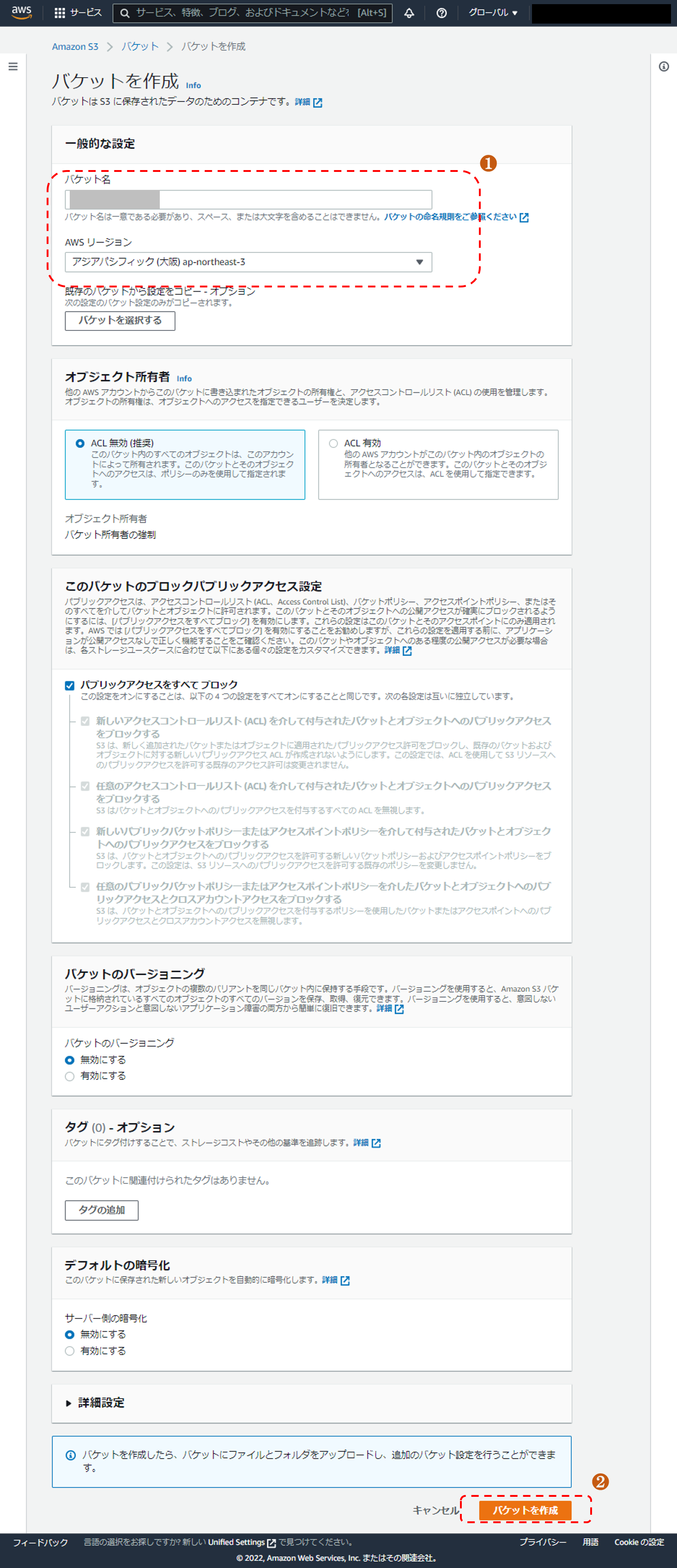
Task: Enable server-side encryption with 有効にする
Action: 70,1351
